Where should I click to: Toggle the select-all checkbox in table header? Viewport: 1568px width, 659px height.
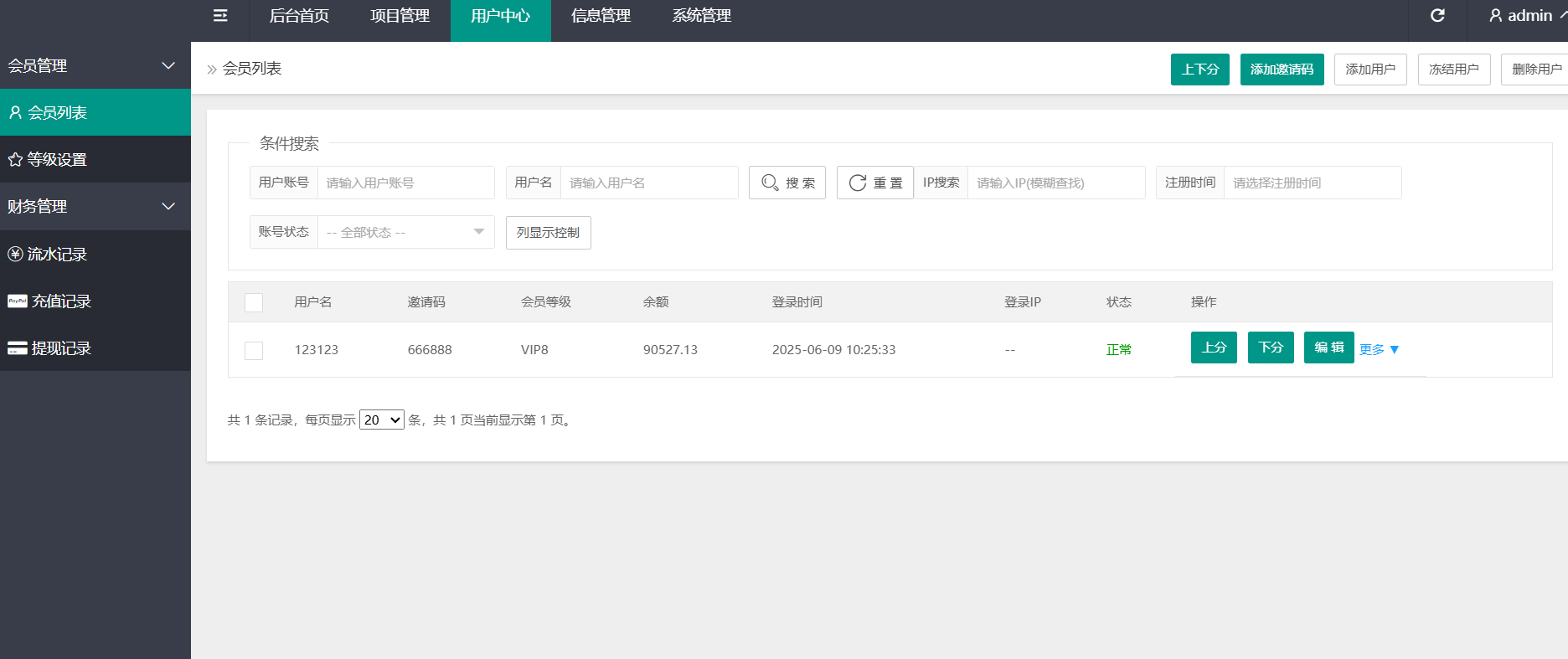point(254,302)
